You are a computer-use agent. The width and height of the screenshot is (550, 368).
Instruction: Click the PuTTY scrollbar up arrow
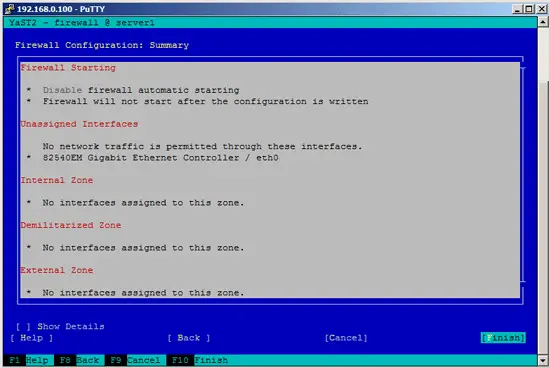543,22
